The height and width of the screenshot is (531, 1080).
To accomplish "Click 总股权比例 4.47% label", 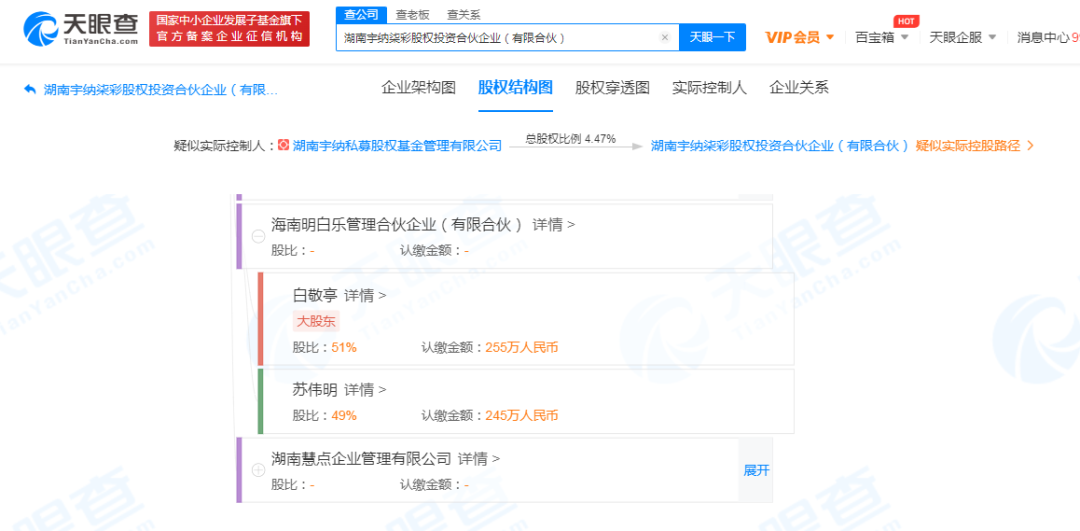I will point(570,138).
